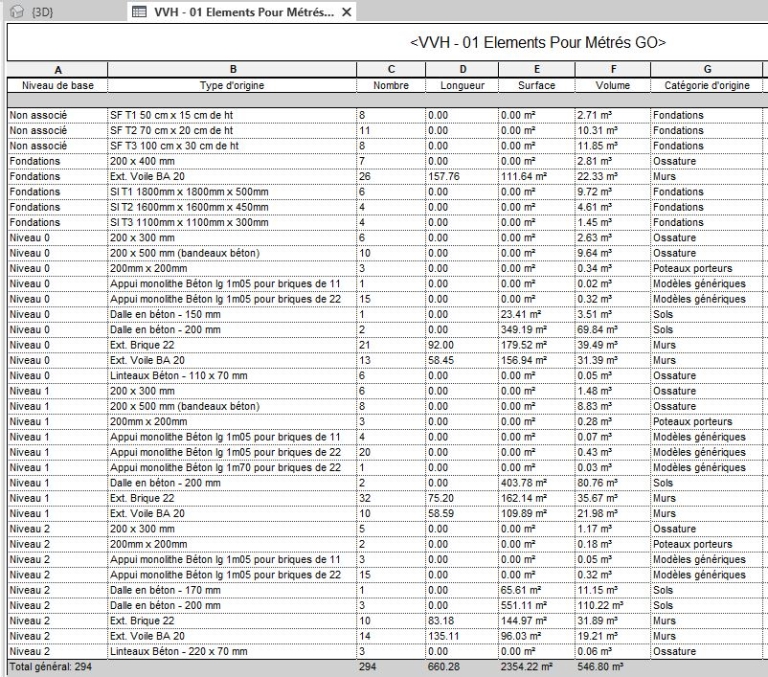The image size is (768, 677).
Task: Click the Catégorie d'origine header cell
Action: [x=707, y=85]
